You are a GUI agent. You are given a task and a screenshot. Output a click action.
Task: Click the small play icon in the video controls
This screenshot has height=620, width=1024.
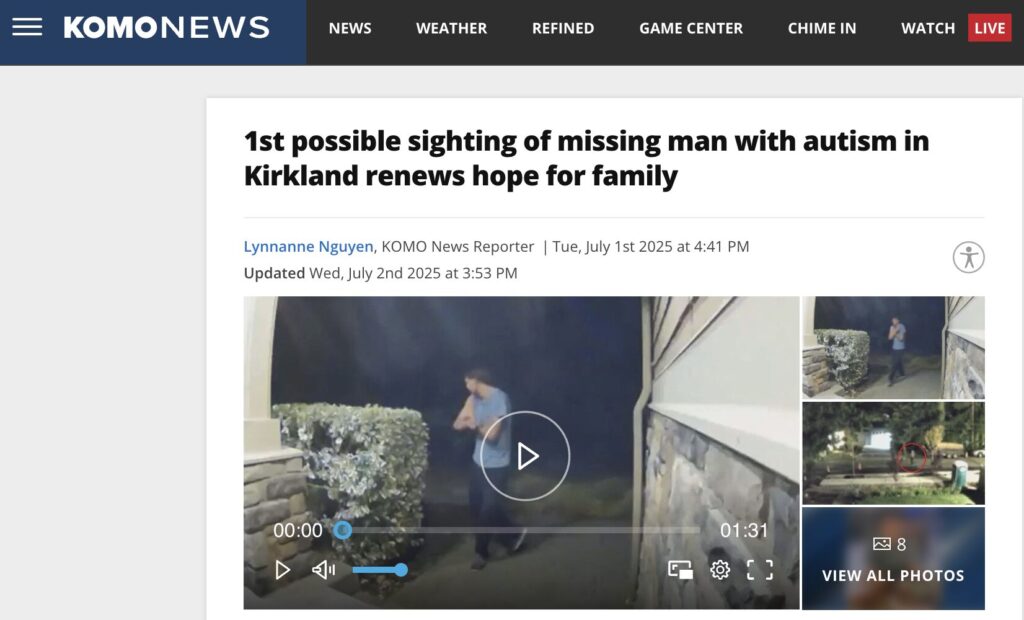(282, 570)
